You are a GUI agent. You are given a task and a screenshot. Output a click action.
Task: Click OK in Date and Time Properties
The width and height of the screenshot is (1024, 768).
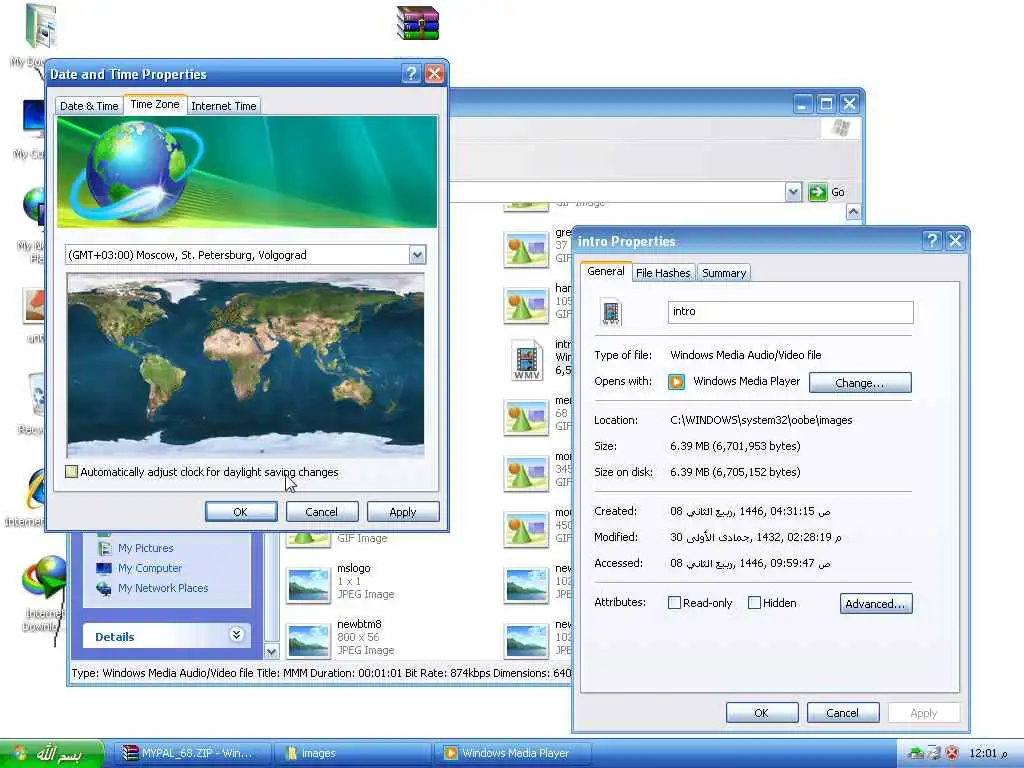coord(240,512)
